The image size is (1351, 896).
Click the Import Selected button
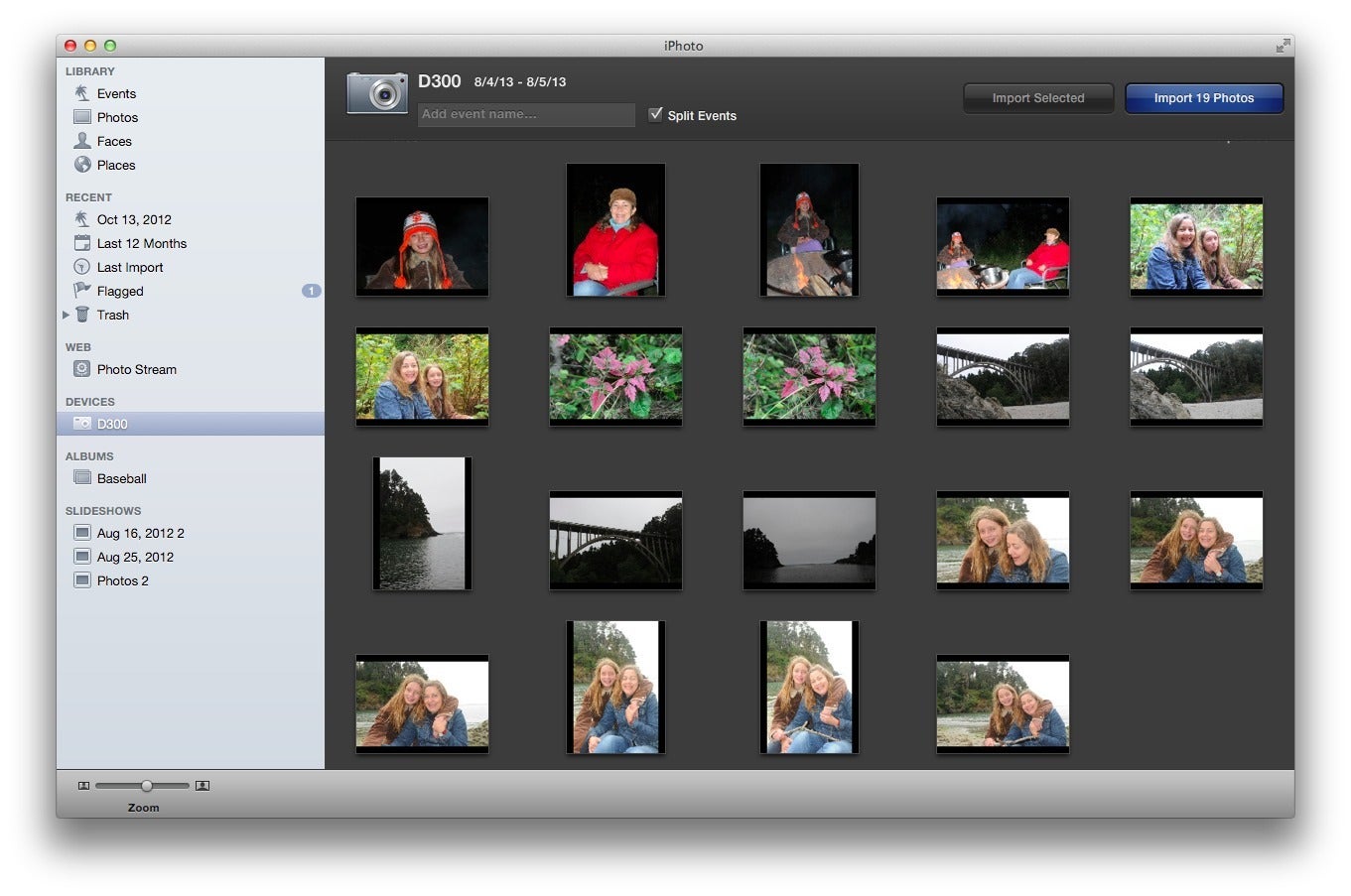click(1038, 98)
